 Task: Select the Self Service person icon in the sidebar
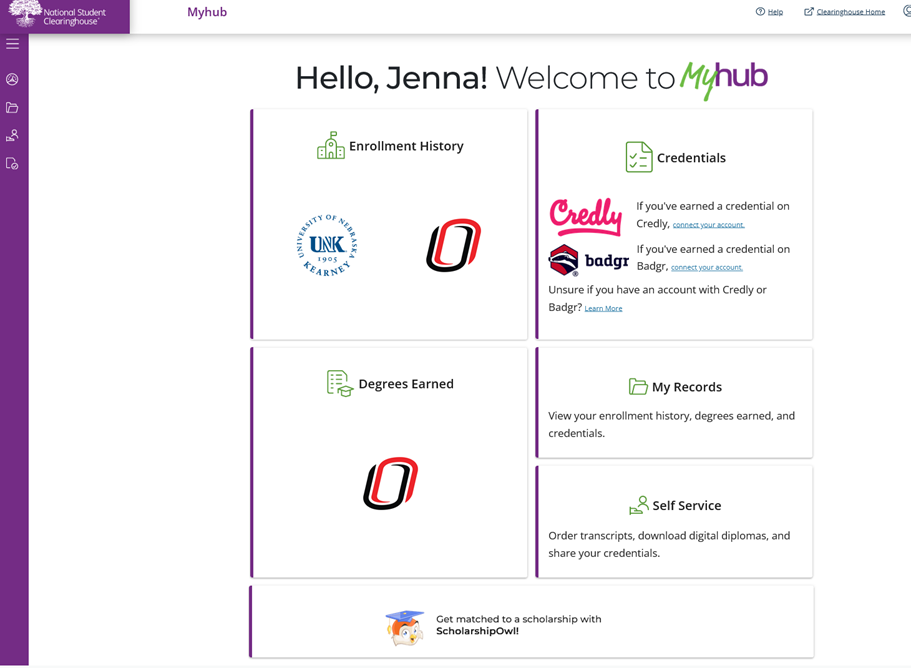tap(12, 135)
